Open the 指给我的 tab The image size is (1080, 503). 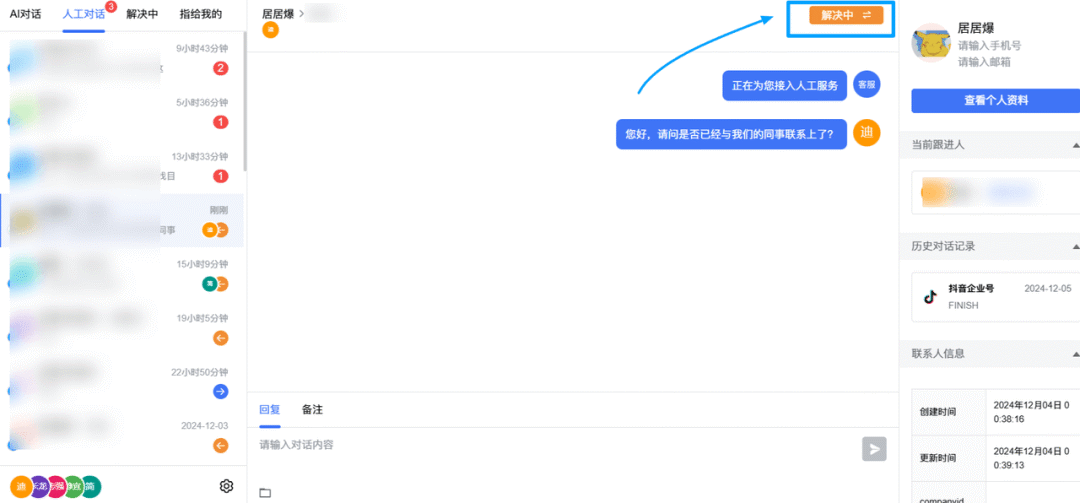(x=200, y=14)
